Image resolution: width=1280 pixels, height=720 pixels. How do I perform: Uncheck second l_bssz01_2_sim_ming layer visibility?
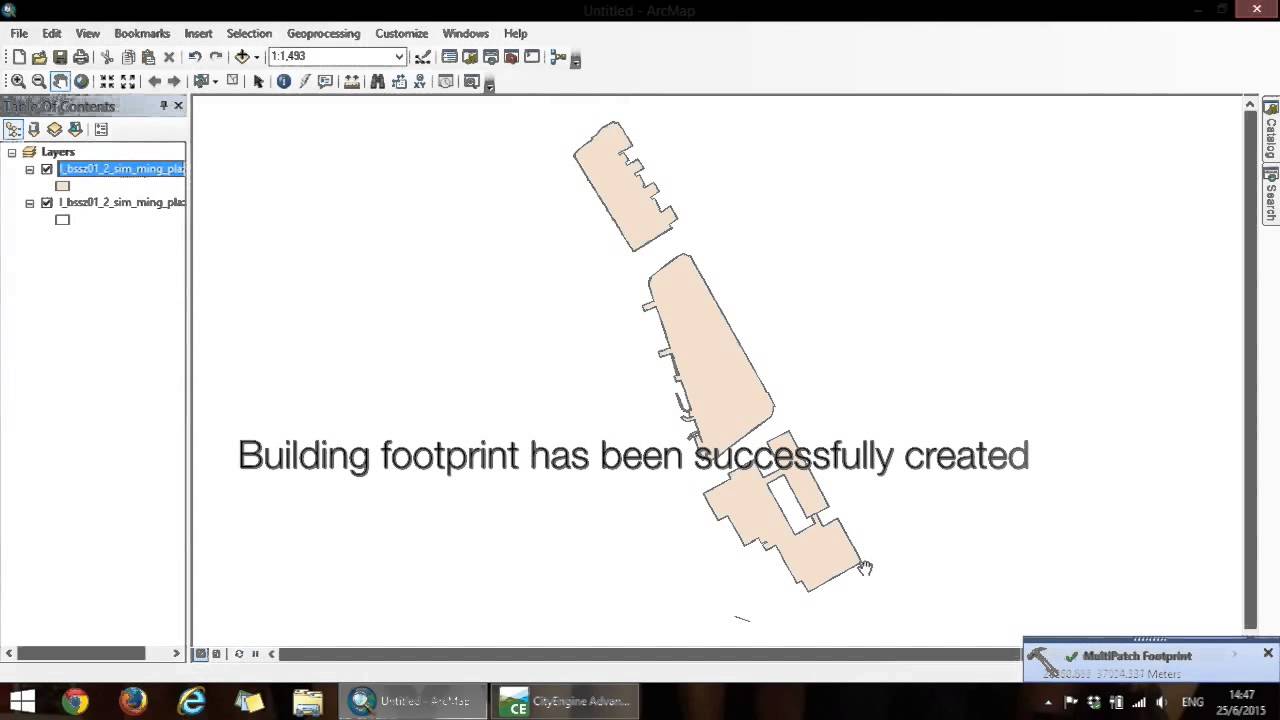click(46, 203)
